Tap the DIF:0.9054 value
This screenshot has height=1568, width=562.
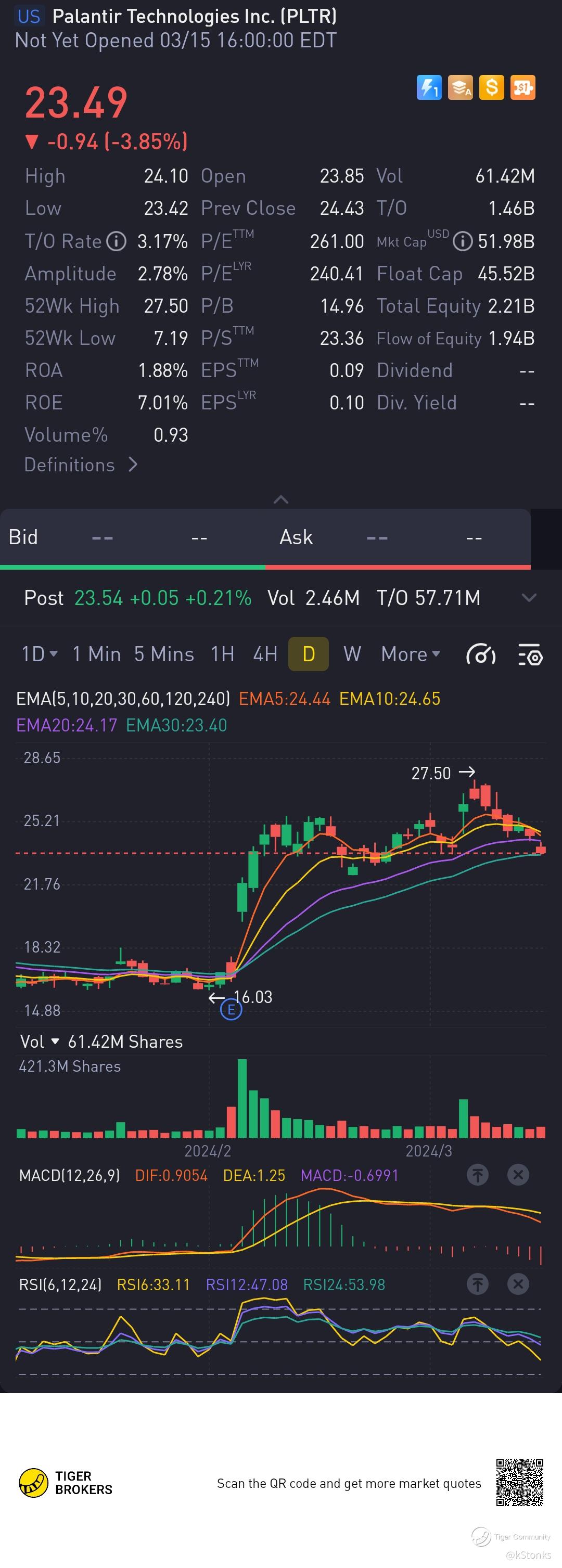pyautogui.click(x=171, y=1175)
